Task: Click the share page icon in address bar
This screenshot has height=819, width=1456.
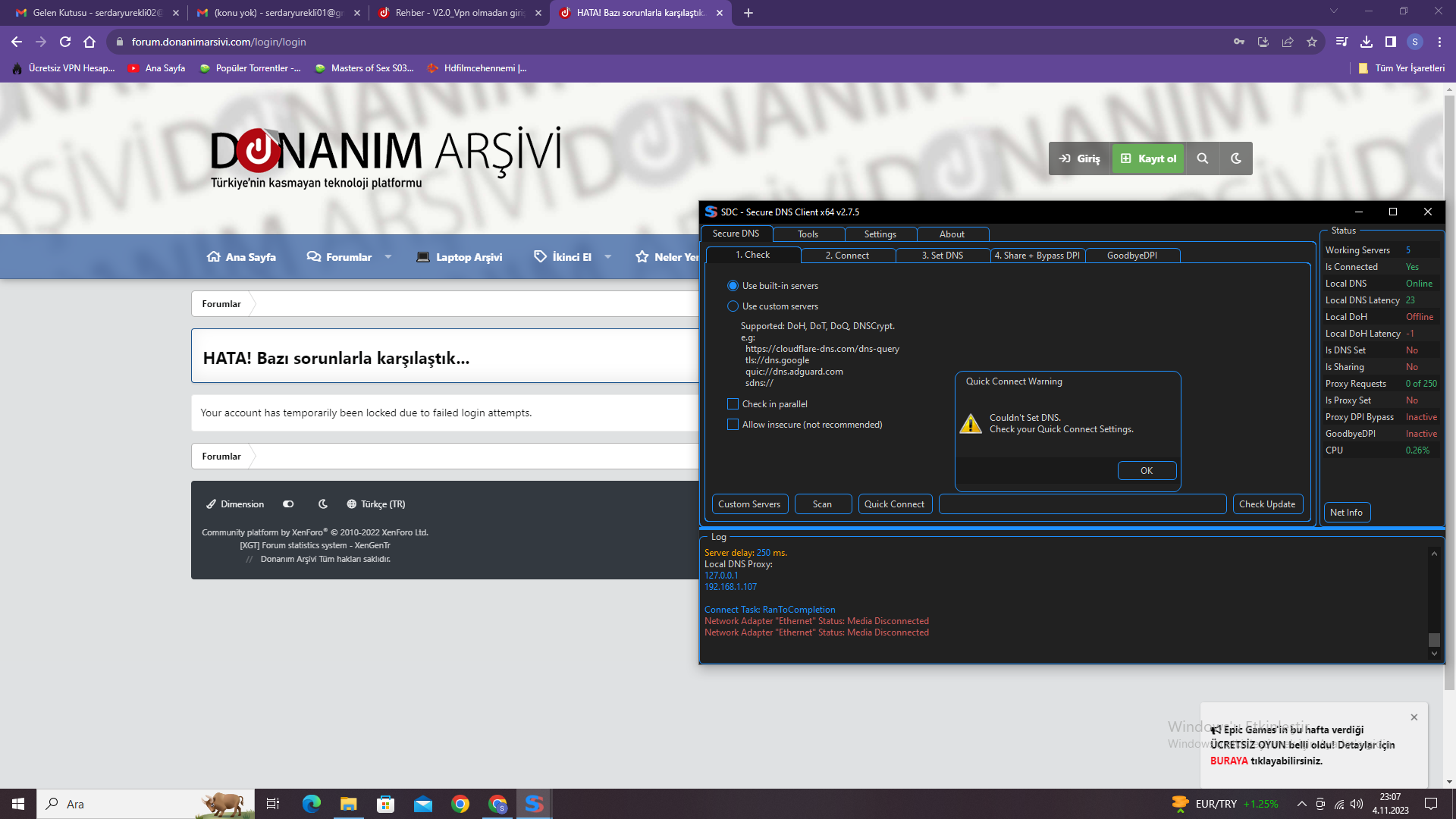Action: click(x=1288, y=42)
